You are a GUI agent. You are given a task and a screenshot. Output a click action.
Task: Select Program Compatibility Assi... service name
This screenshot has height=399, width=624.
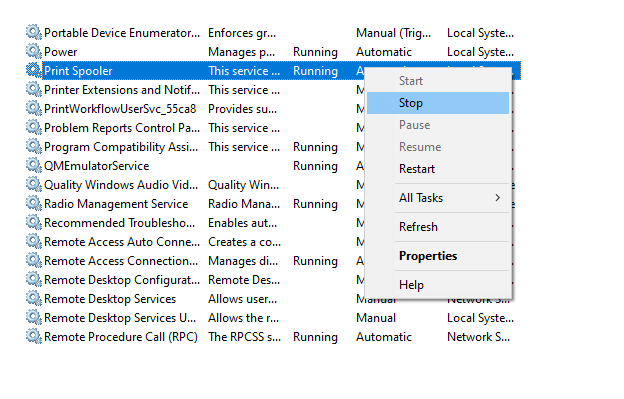pyautogui.click(x=121, y=147)
